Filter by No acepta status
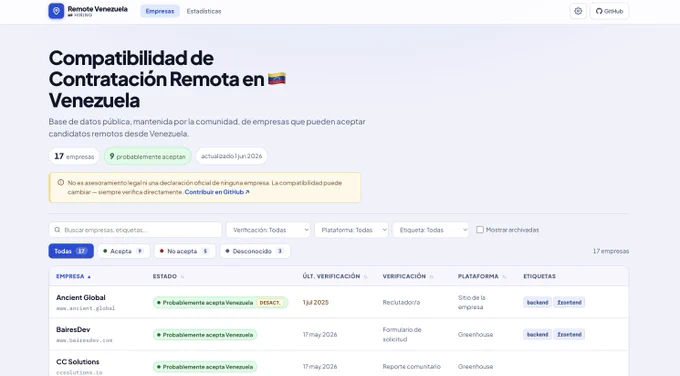This screenshot has width=680, height=376. 185,251
